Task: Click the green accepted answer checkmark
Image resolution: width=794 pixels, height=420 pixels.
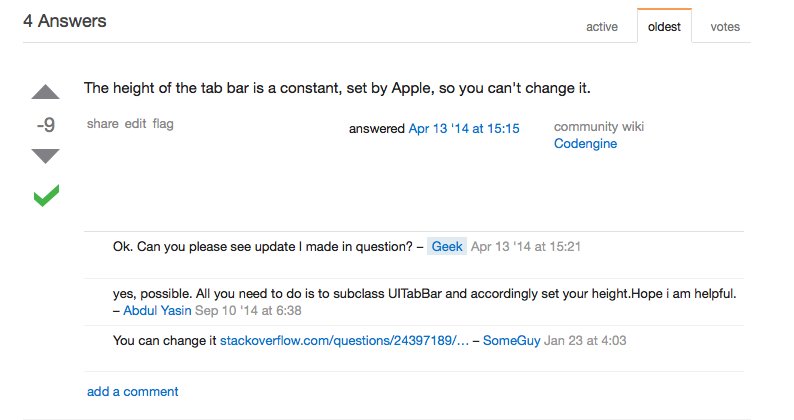Action: (x=46, y=196)
